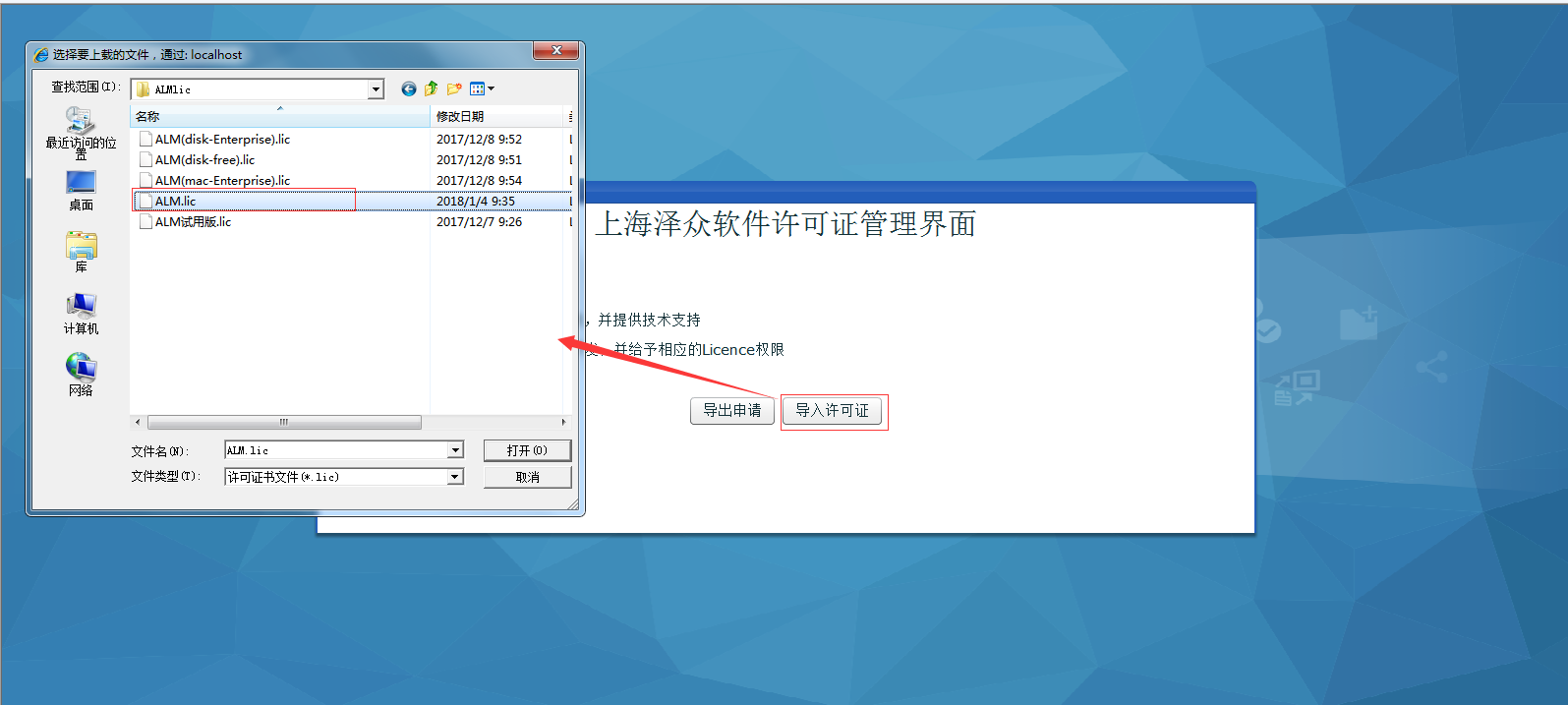Open Libraries (库) sidebar shortcut
1568x705 pixels.
tap(81, 252)
